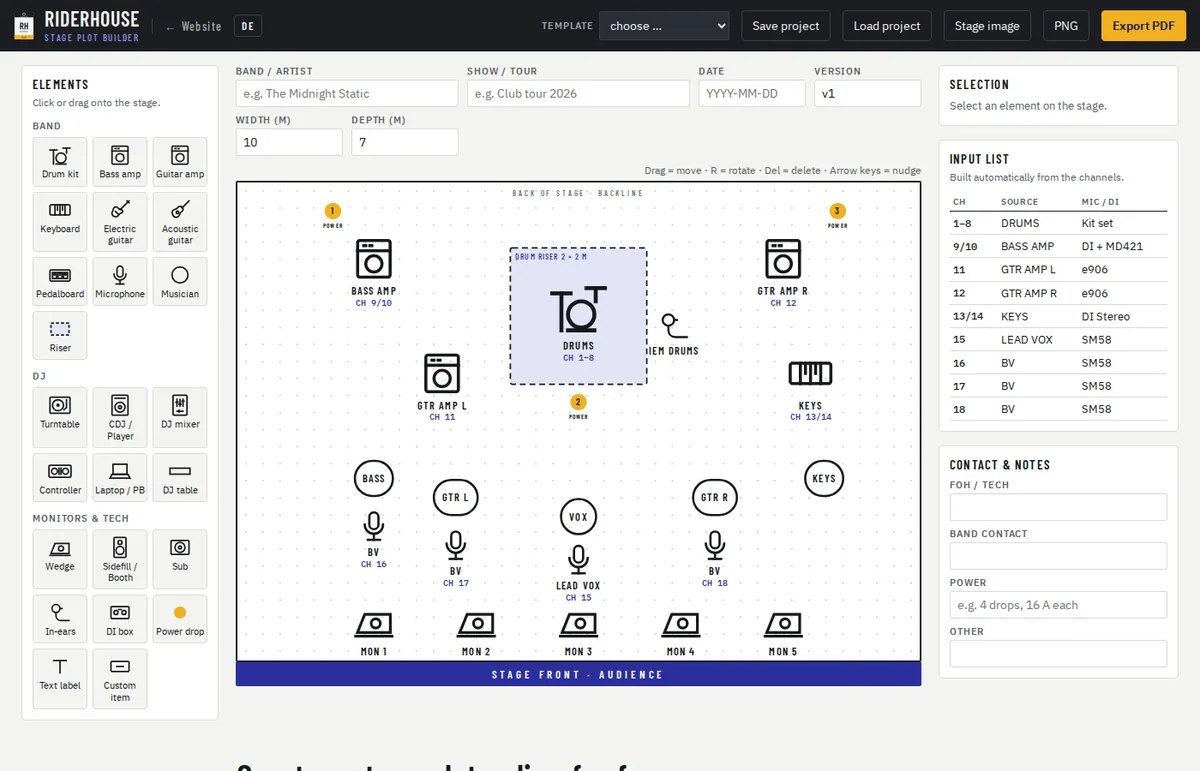Select the GTR R musician marker
The width and height of the screenshot is (1200, 771).
pos(714,497)
